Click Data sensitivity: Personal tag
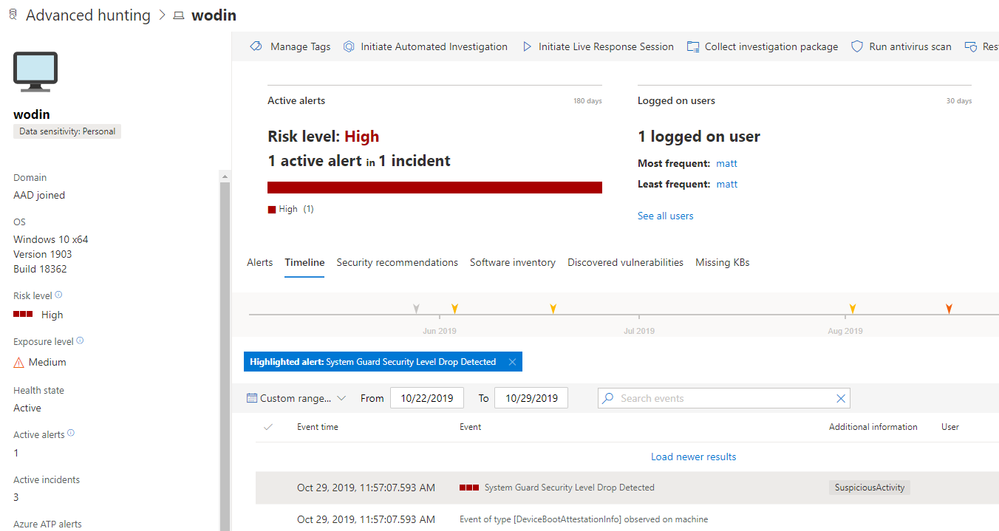 (x=67, y=131)
